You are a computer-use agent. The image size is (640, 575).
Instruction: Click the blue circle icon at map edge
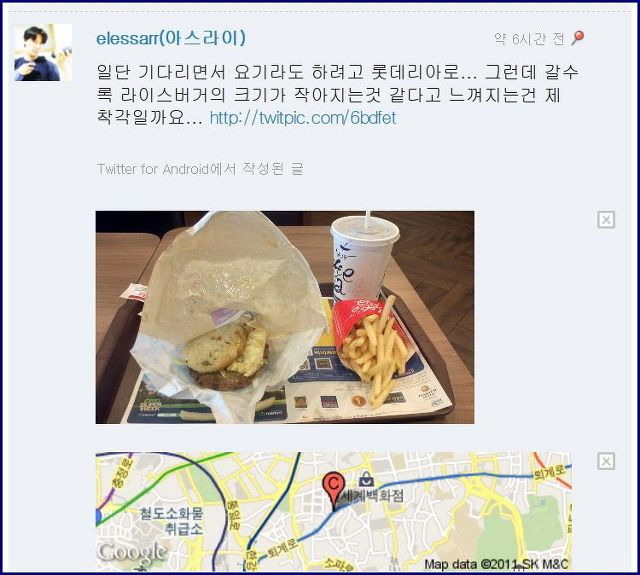tap(98, 517)
